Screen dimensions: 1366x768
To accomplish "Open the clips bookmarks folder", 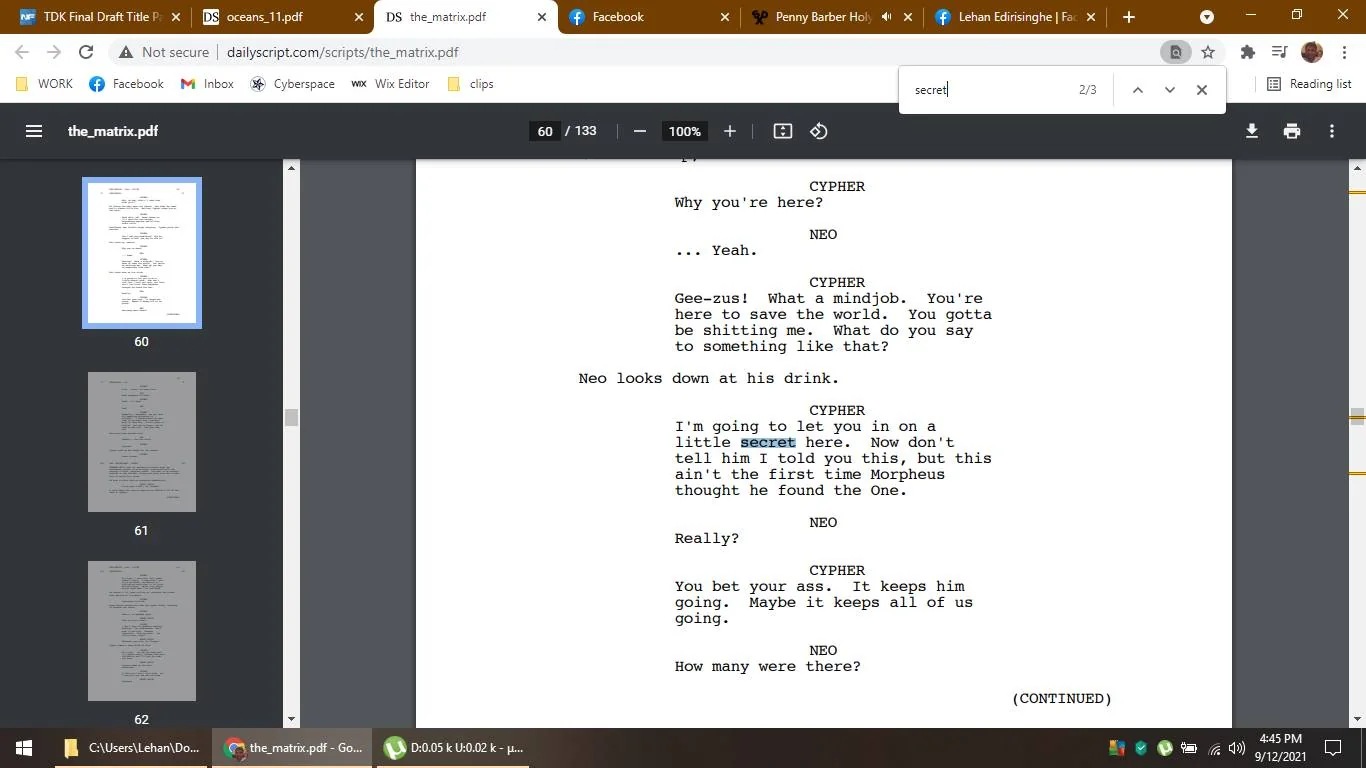I will (470, 84).
